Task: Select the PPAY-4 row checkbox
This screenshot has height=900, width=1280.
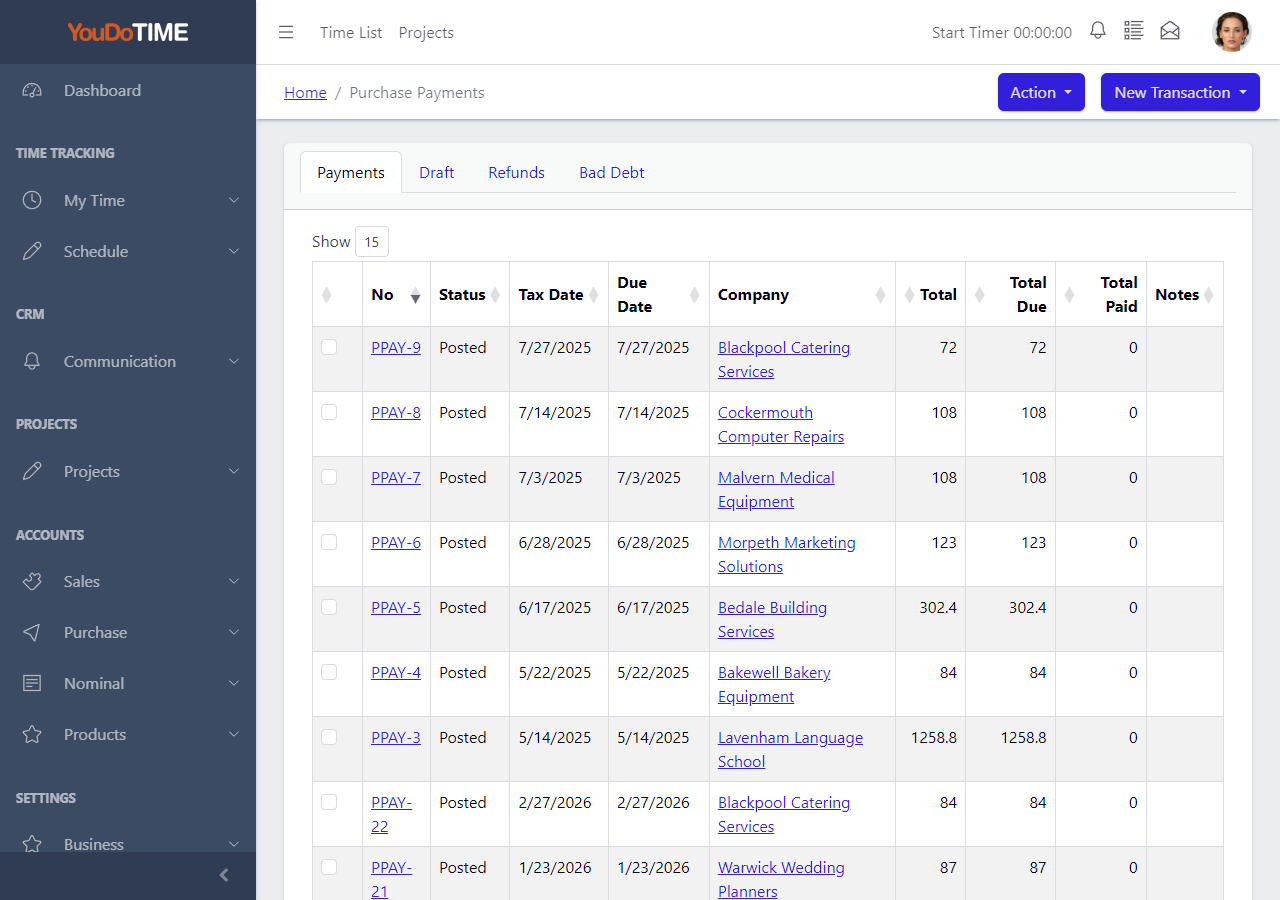Action: coord(329,672)
